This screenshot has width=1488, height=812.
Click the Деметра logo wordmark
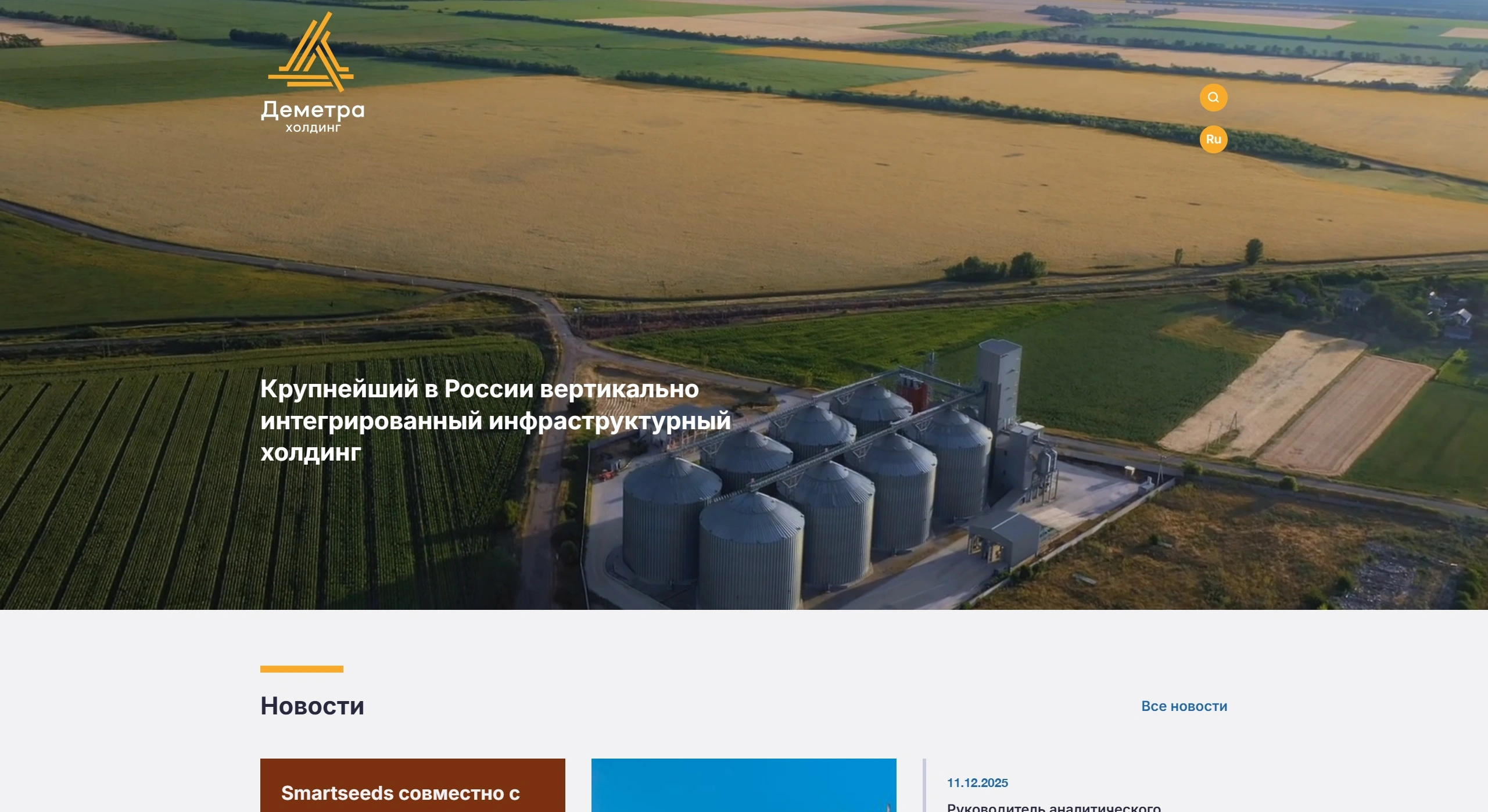pos(313,109)
